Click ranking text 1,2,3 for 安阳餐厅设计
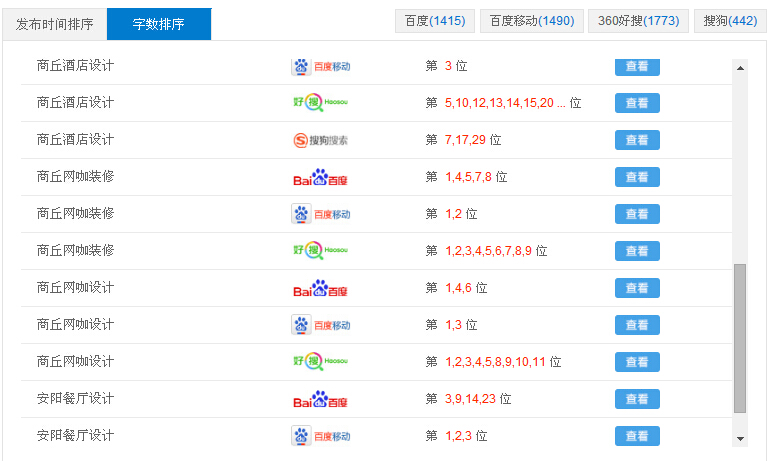 point(458,436)
